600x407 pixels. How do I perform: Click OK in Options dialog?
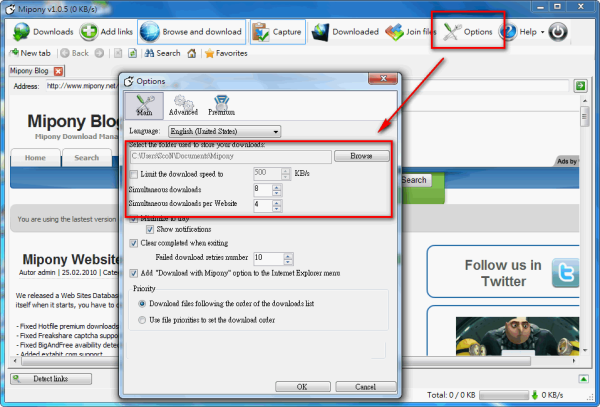pyautogui.click(x=302, y=387)
